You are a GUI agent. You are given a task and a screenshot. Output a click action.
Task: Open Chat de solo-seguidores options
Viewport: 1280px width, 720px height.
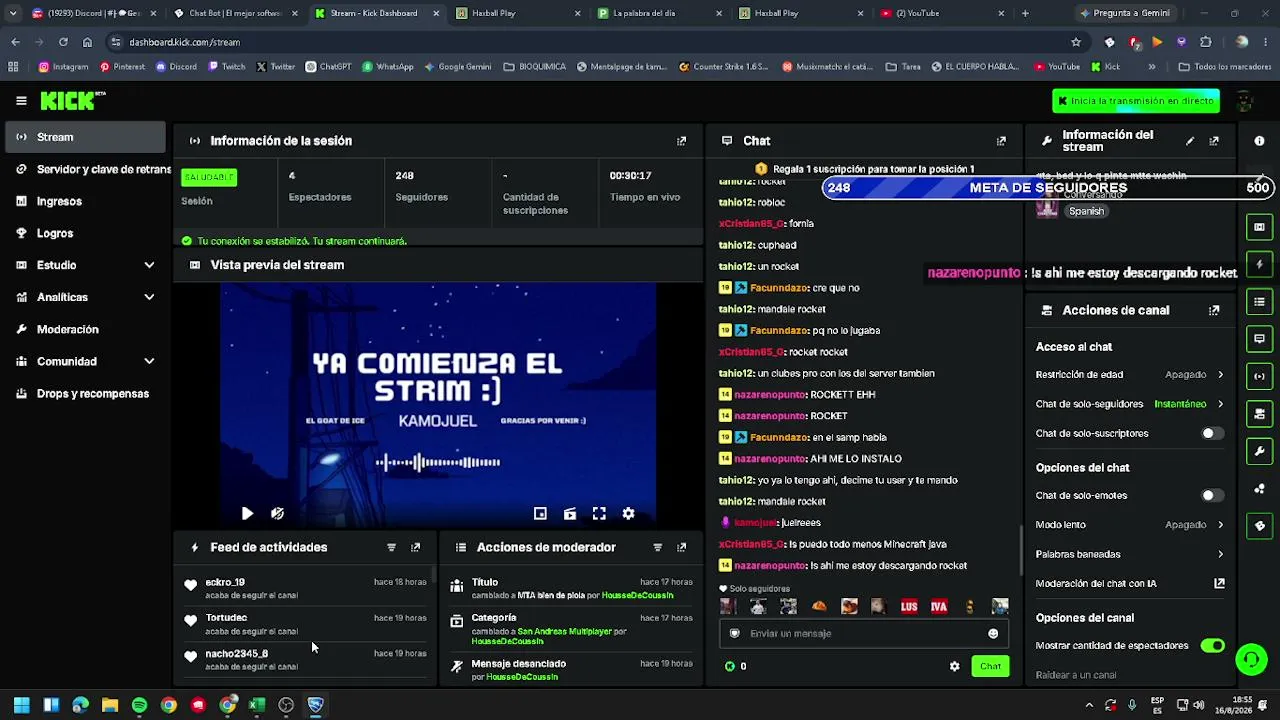[1130, 404]
